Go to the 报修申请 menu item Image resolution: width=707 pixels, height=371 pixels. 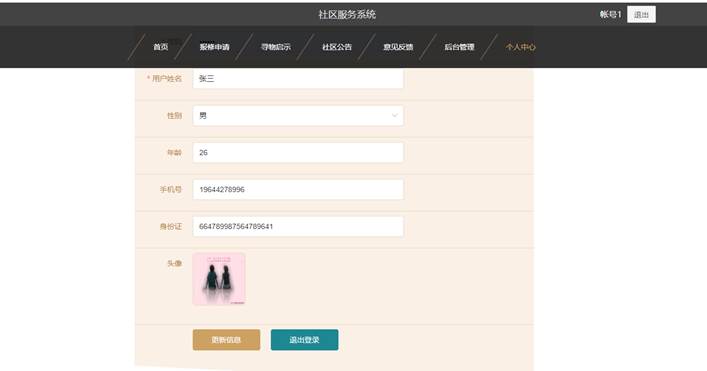[215, 47]
